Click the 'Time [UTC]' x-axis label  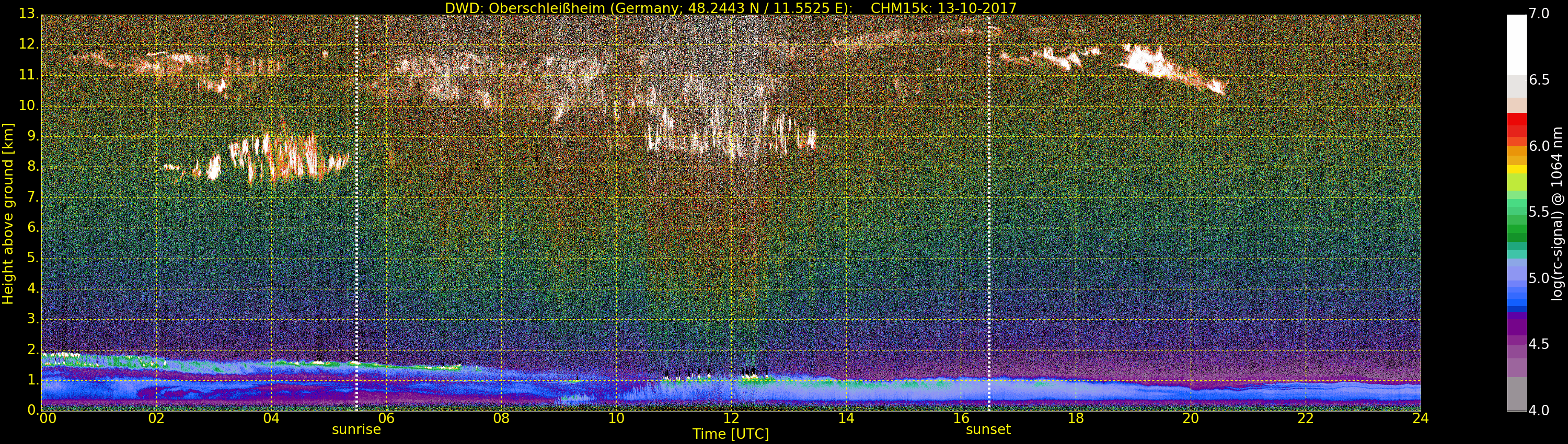tap(731, 434)
